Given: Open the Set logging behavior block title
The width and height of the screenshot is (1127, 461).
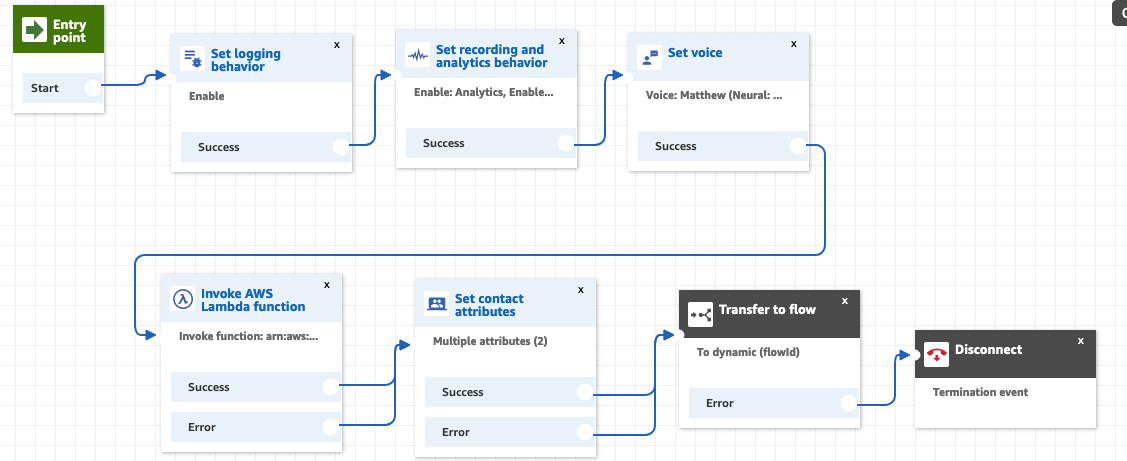Looking at the screenshot, I should (245, 60).
